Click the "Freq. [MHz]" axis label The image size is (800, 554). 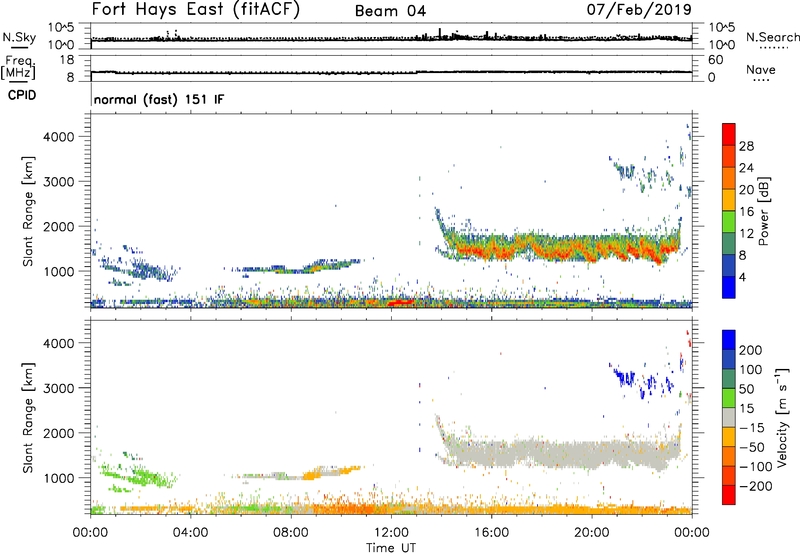(18, 67)
